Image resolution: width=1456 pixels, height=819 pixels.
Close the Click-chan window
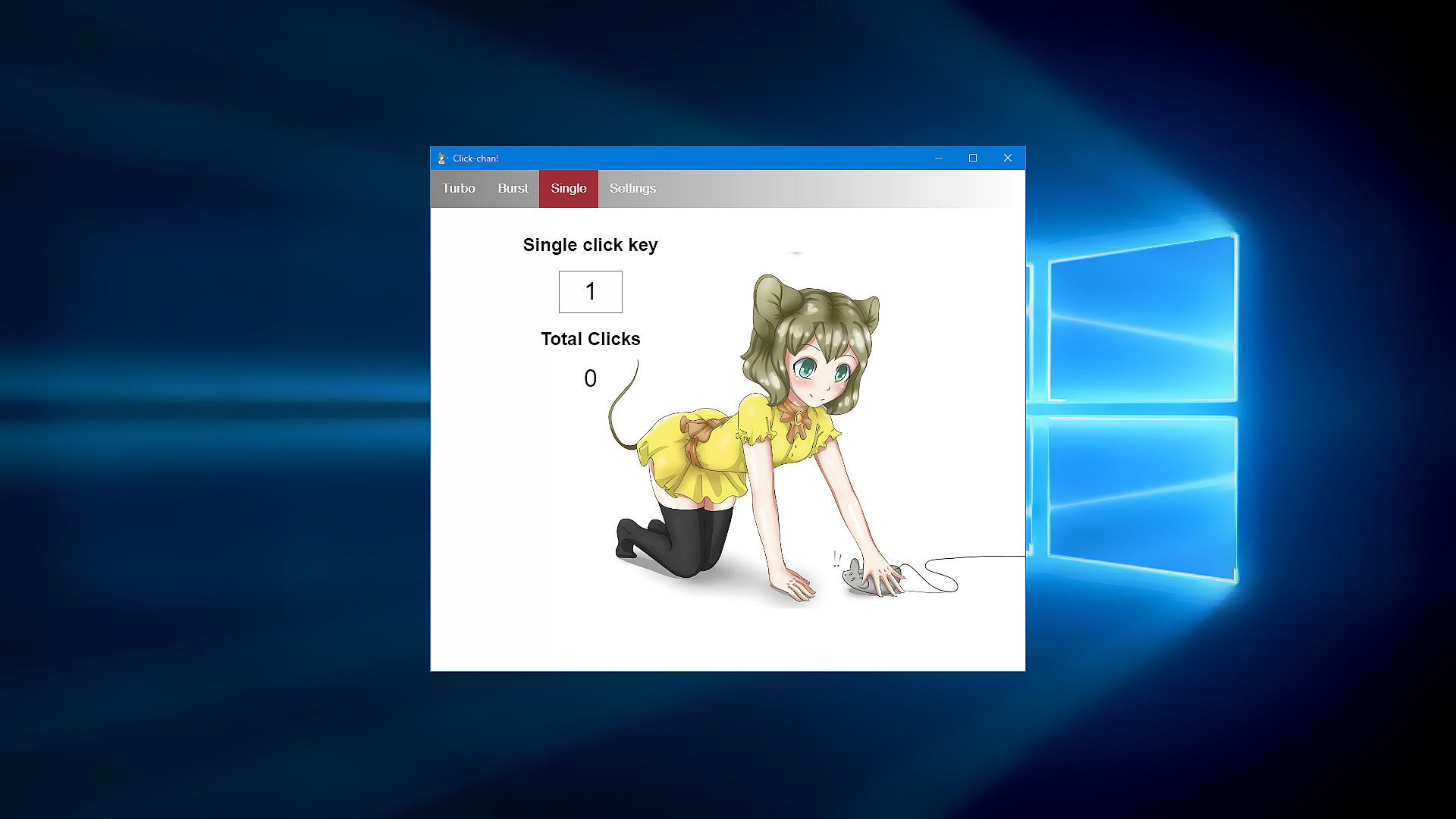pyautogui.click(x=1008, y=158)
